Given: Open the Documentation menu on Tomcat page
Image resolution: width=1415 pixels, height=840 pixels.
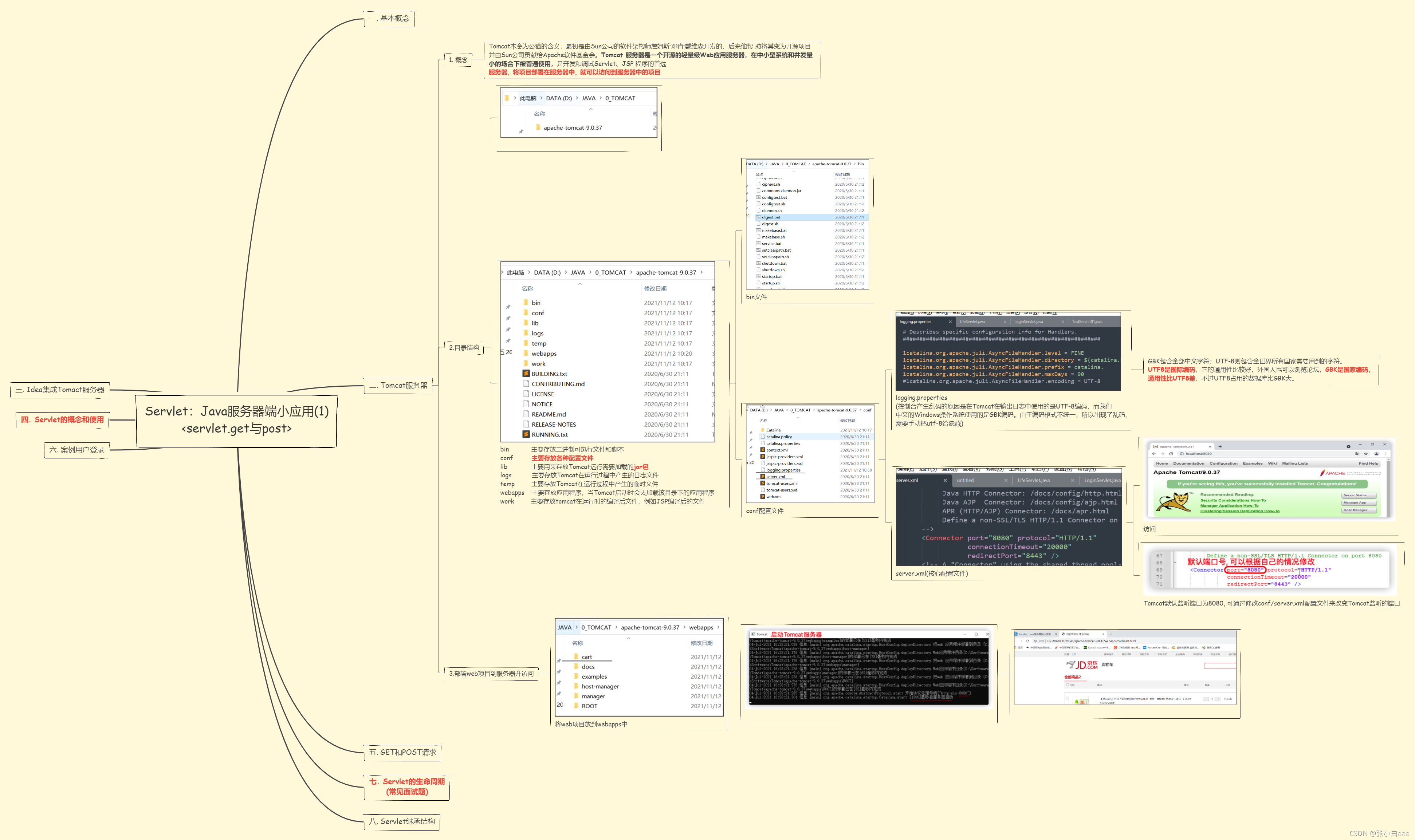Looking at the screenshot, I should [x=1189, y=464].
